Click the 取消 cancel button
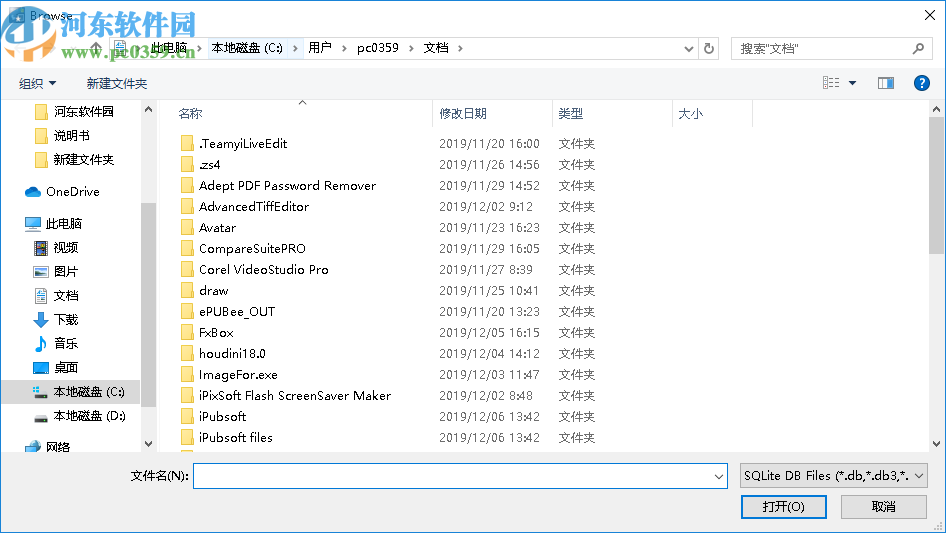 (x=884, y=507)
